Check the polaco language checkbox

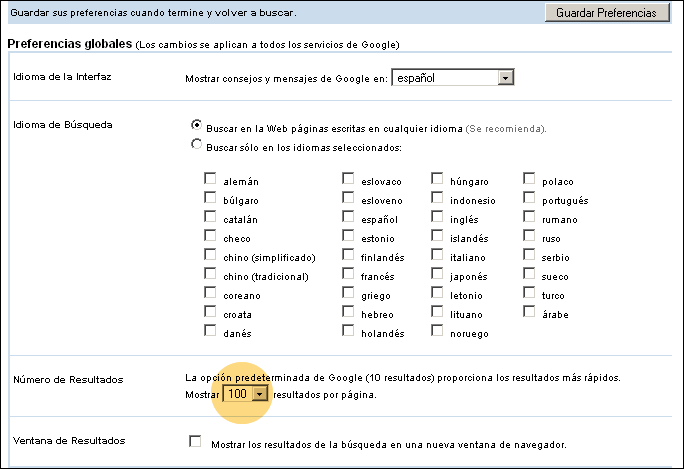pos(528,180)
